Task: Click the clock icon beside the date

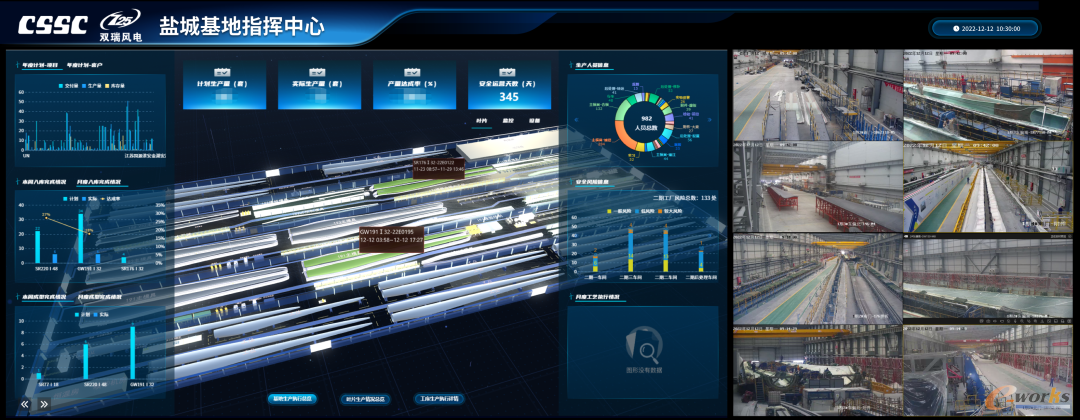Action: pyautogui.click(x=955, y=29)
